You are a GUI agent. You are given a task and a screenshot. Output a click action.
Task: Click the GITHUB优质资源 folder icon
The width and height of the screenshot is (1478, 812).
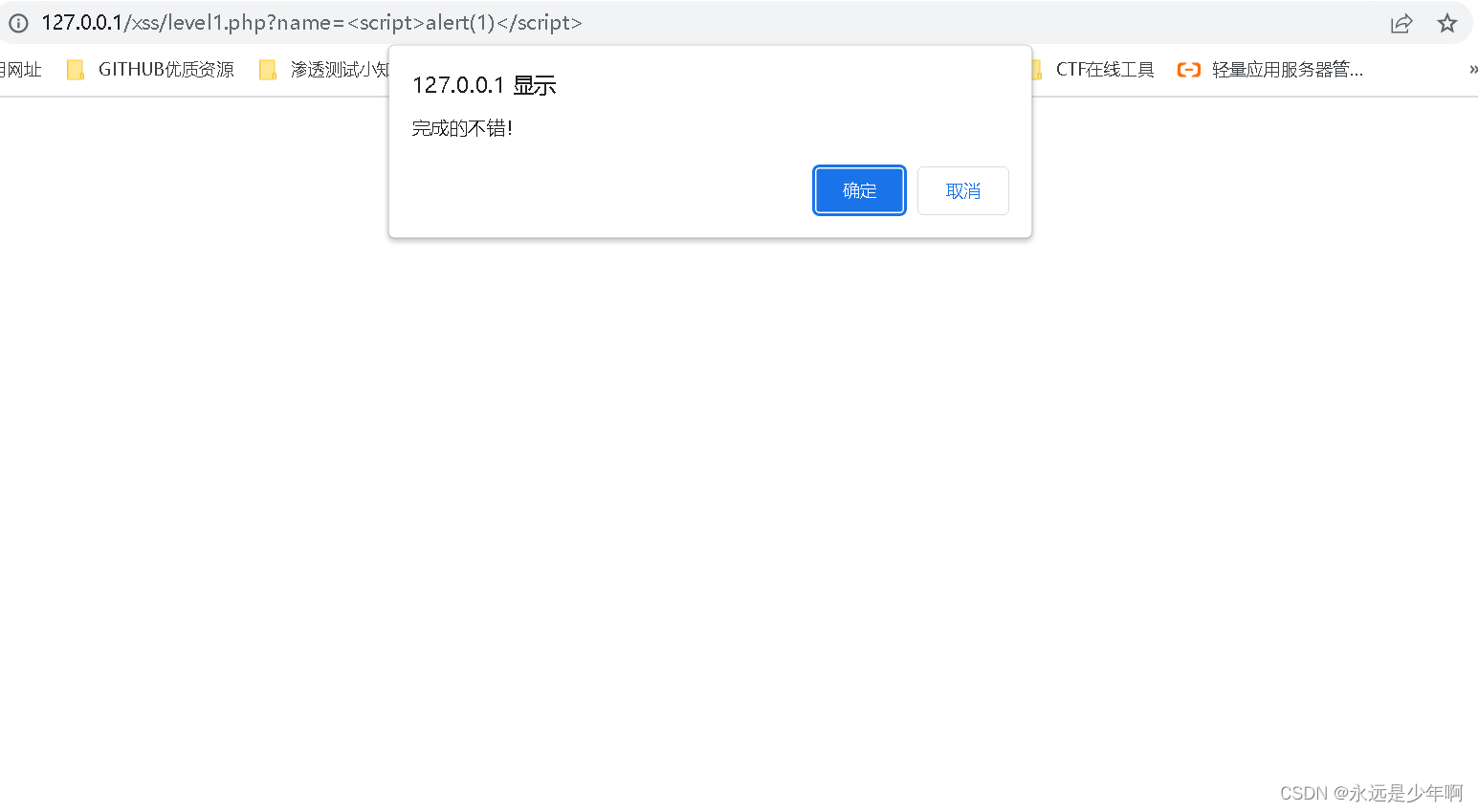(x=76, y=70)
